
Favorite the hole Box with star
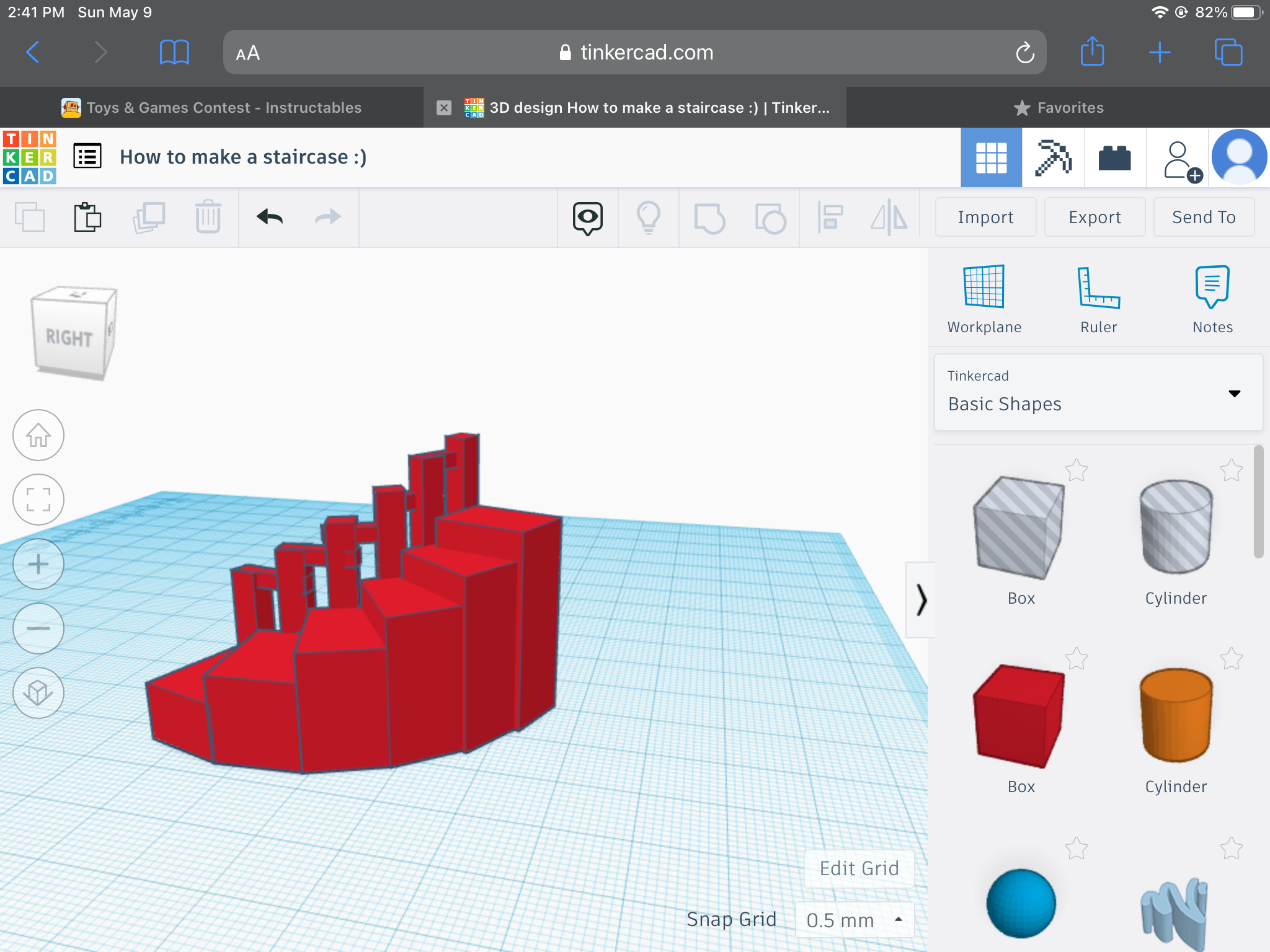pos(1077,470)
